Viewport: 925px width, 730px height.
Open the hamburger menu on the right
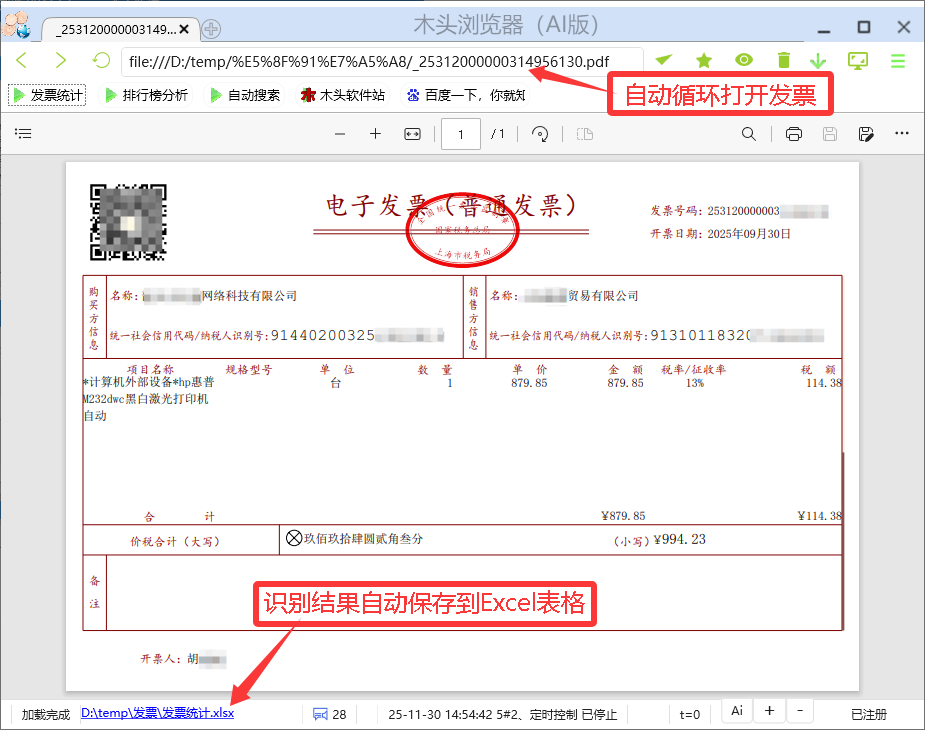[899, 60]
